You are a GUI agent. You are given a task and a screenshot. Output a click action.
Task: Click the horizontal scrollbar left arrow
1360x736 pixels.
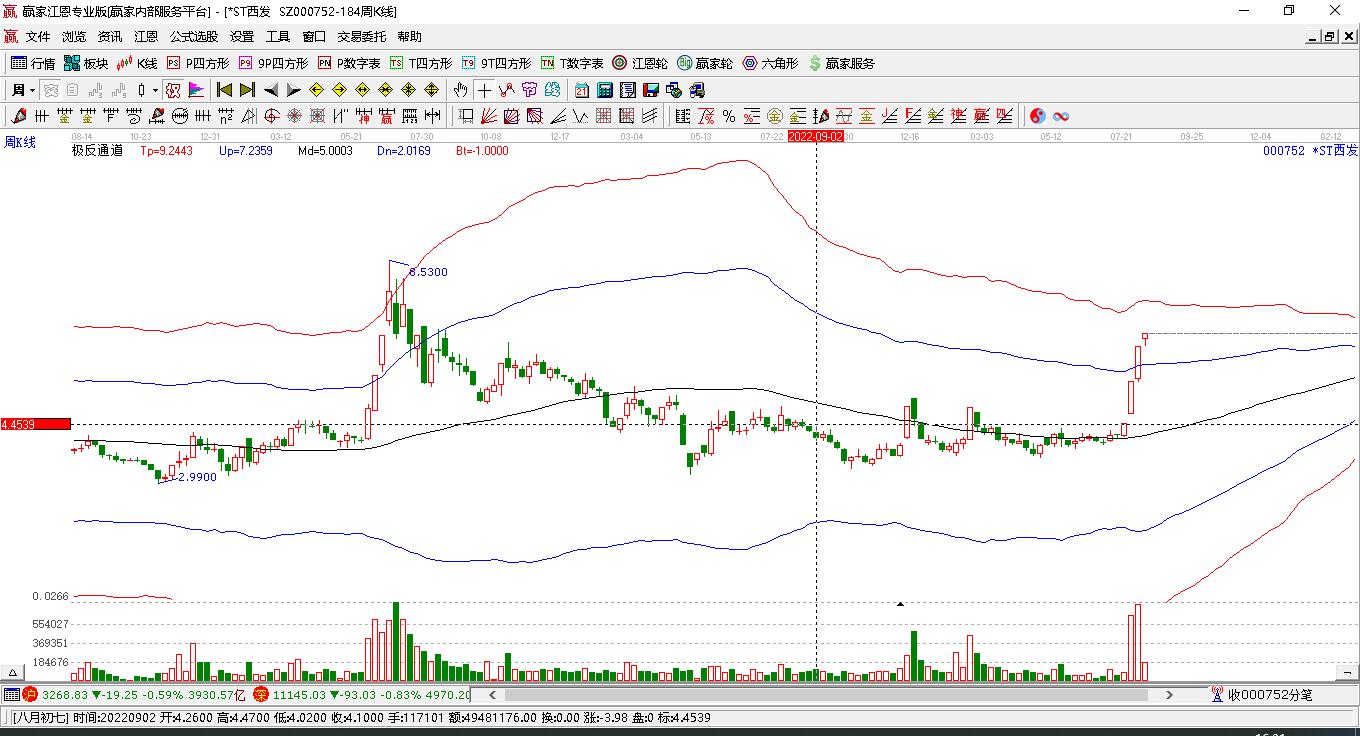point(492,694)
